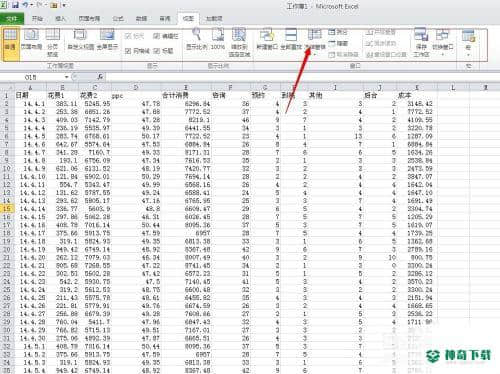
Task: Click Unhide (取消隐藏) window command
Action: pos(343,54)
